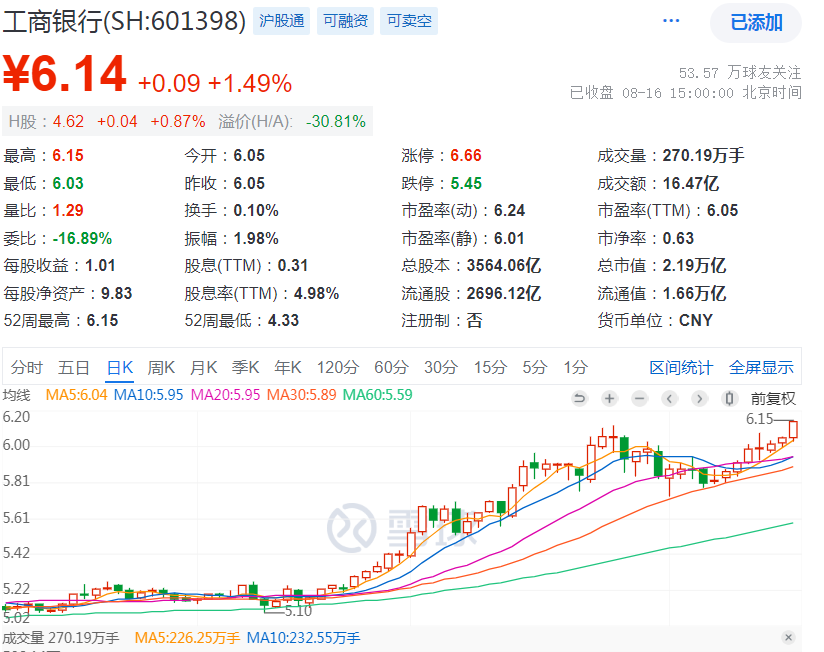Click the H股 price 4.62
This screenshot has height=652, width=824.
68,121
